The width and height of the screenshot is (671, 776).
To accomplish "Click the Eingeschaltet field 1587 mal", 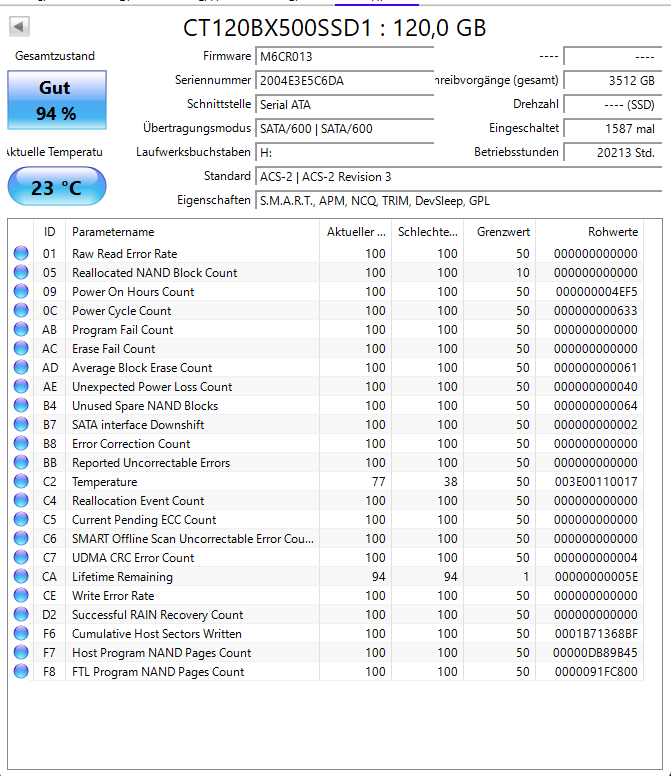I will [x=613, y=129].
